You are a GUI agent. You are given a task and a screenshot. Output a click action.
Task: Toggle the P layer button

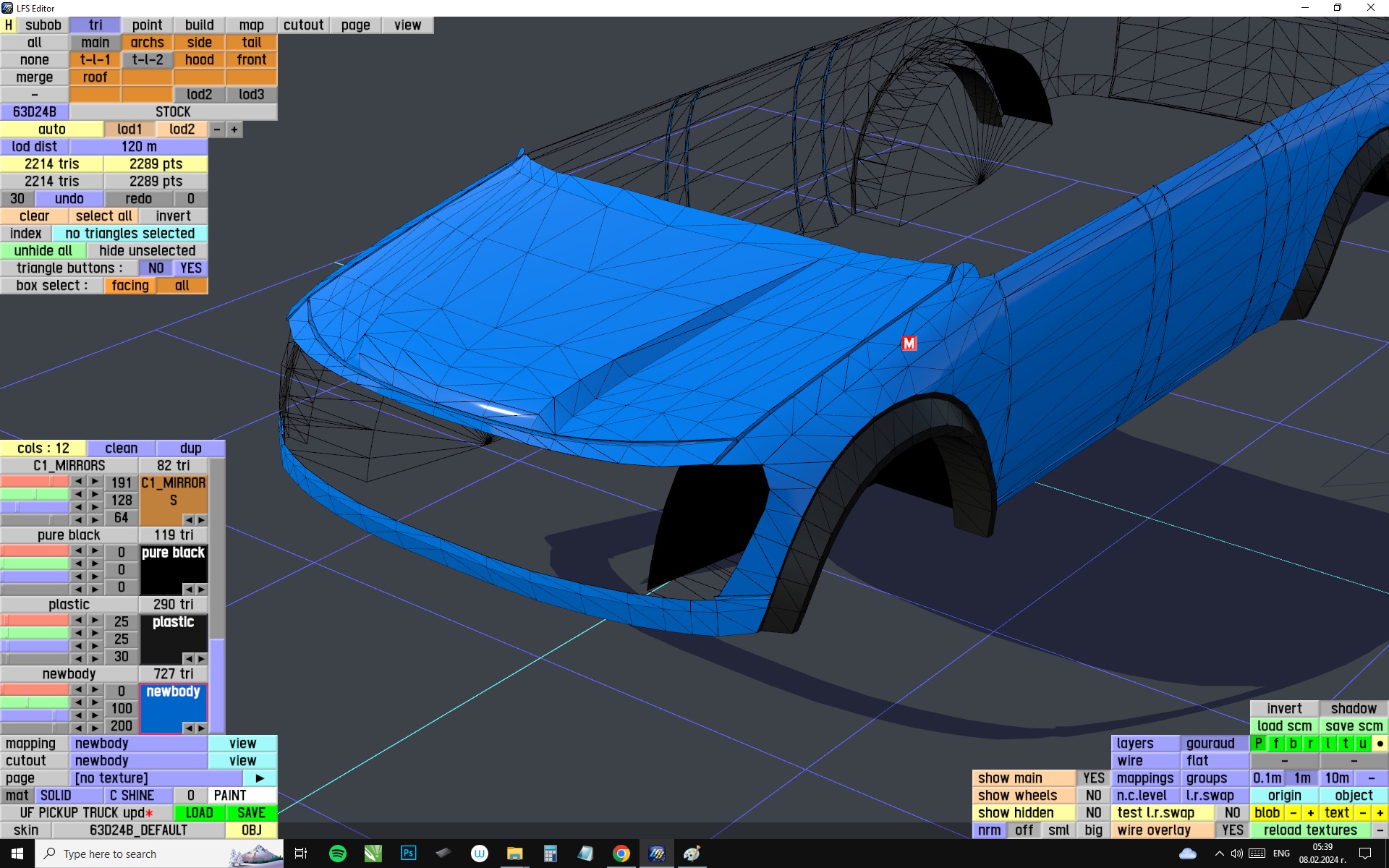coord(1259,744)
